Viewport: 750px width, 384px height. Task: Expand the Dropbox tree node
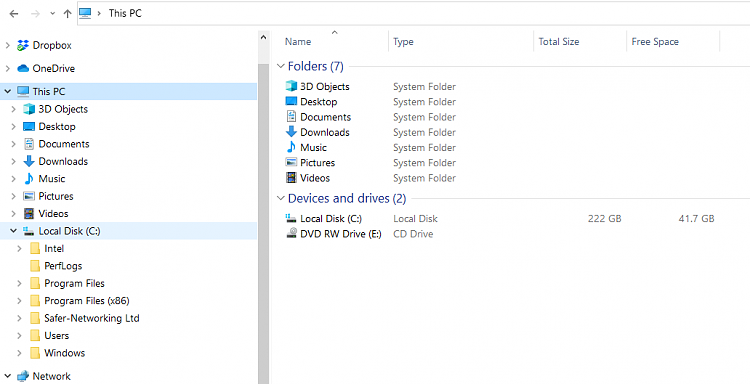point(8,45)
